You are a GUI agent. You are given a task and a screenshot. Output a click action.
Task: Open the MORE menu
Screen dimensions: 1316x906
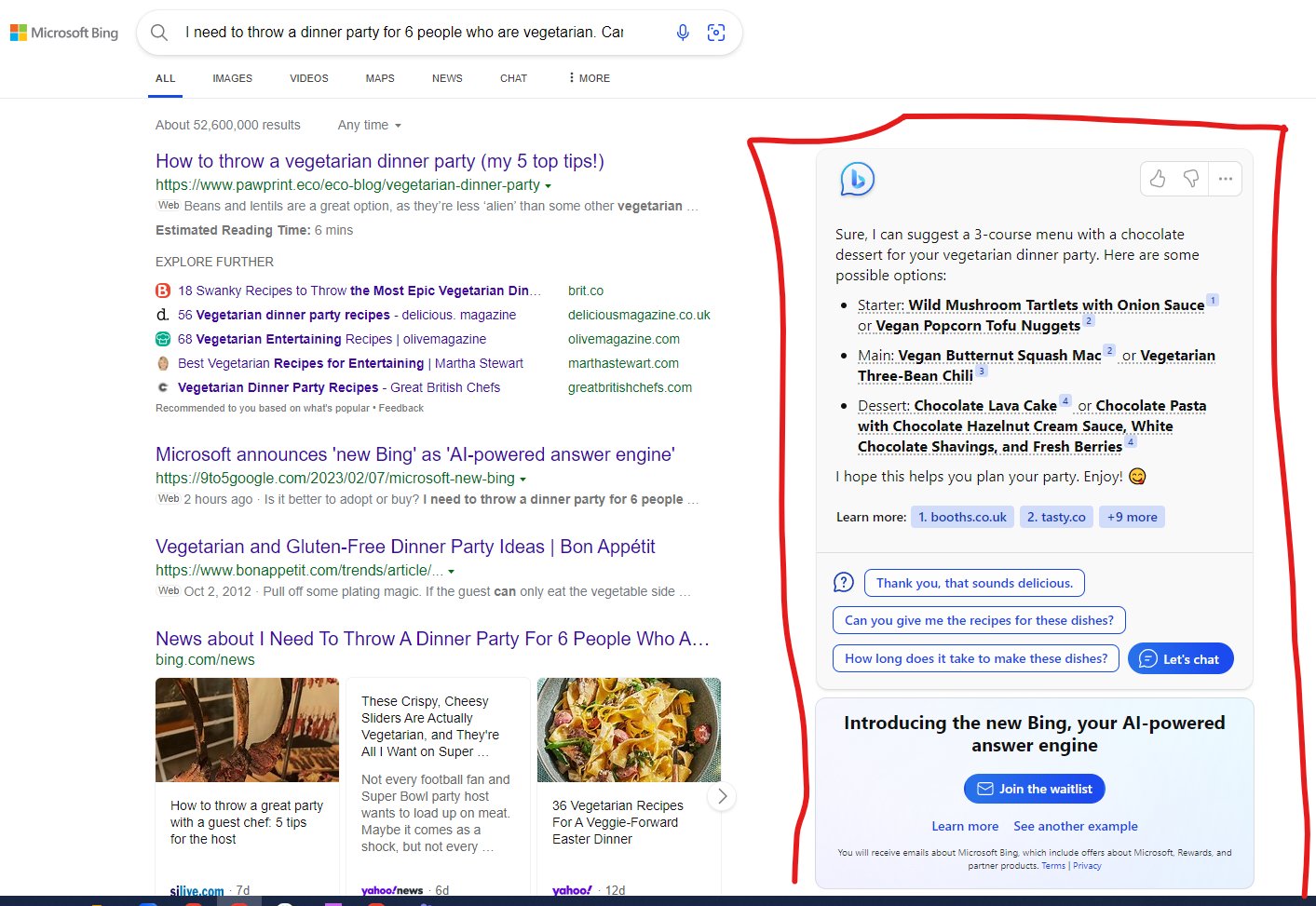point(589,78)
